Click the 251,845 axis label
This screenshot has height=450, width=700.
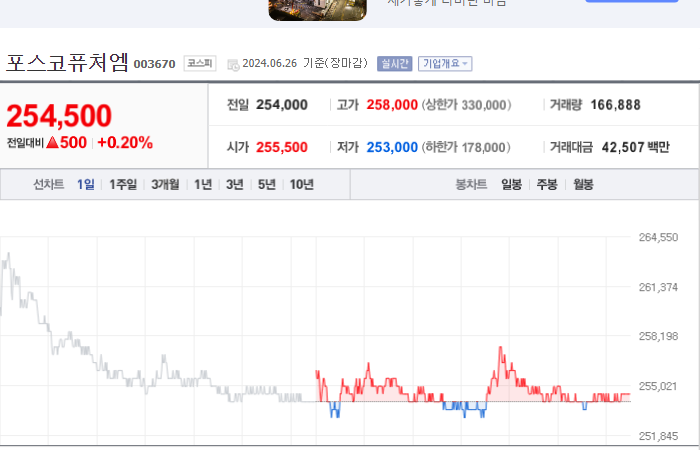[658, 436]
